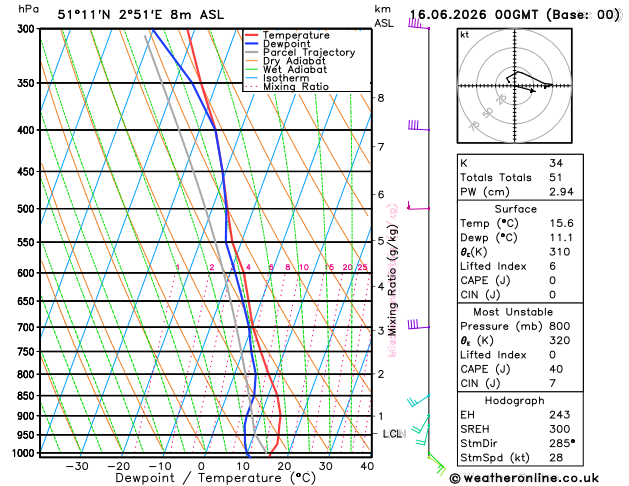Click the 500 pressure level label
The image size is (629, 486).
click(x=28, y=209)
